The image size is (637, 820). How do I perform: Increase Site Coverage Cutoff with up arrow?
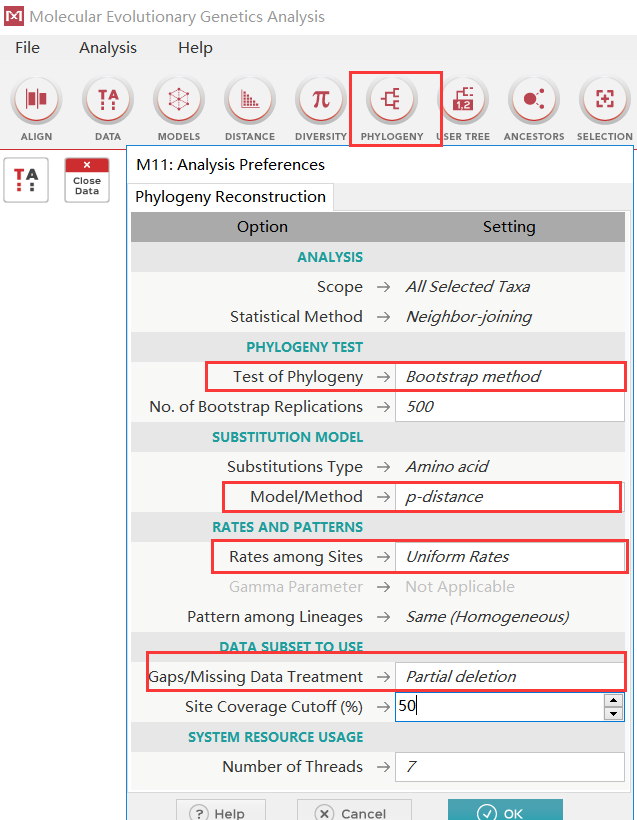613,700
